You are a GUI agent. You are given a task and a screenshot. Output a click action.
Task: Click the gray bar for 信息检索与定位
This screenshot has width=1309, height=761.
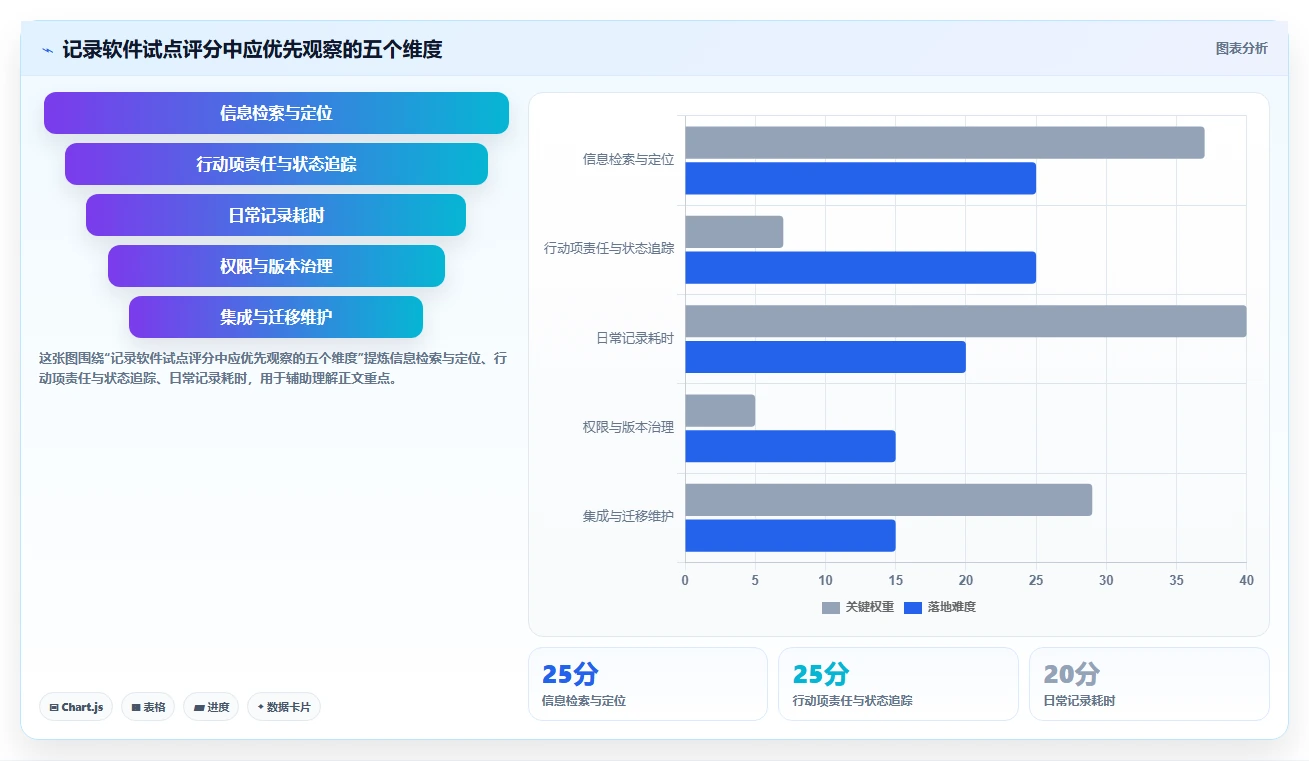coord(944,143)
